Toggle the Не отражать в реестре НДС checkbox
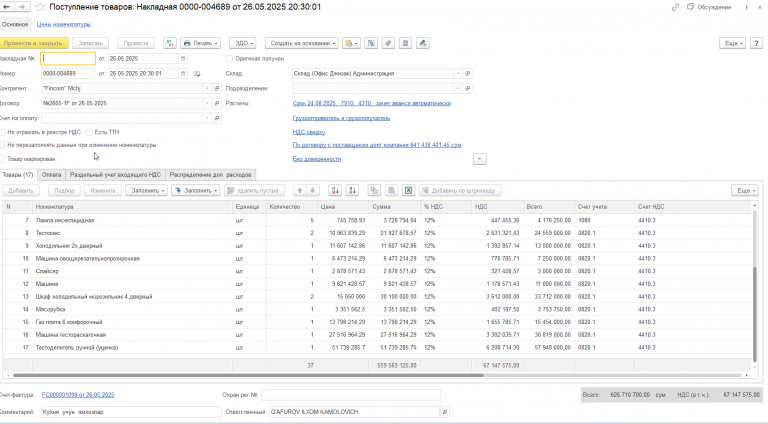Image resolution: width=768 pixels, height=424 pixels. click(x=2, y=132)
